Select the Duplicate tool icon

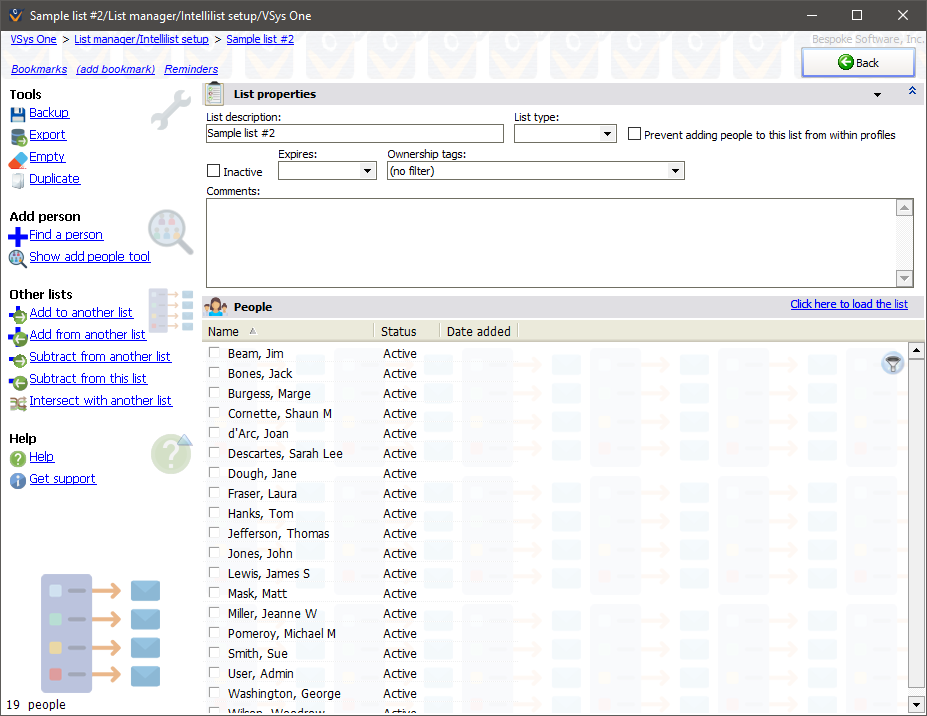tap(17, 178)
